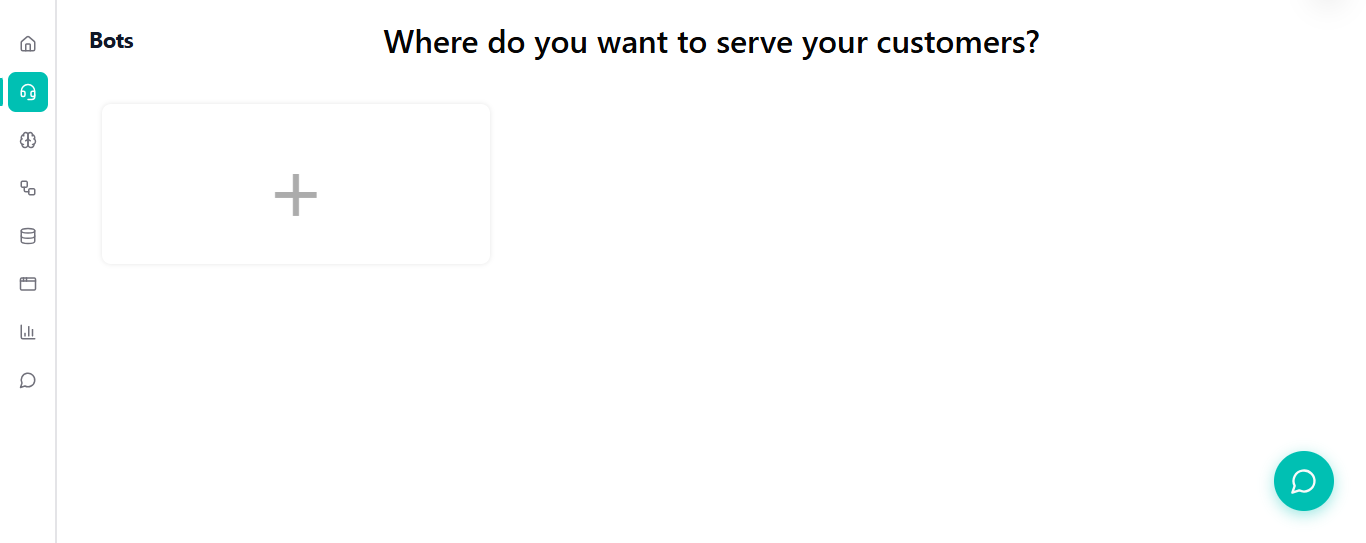Viewport: 1366px width, 543px height.
Task: Open the speech bubble icon in sidebar
Action: (28, 380)
